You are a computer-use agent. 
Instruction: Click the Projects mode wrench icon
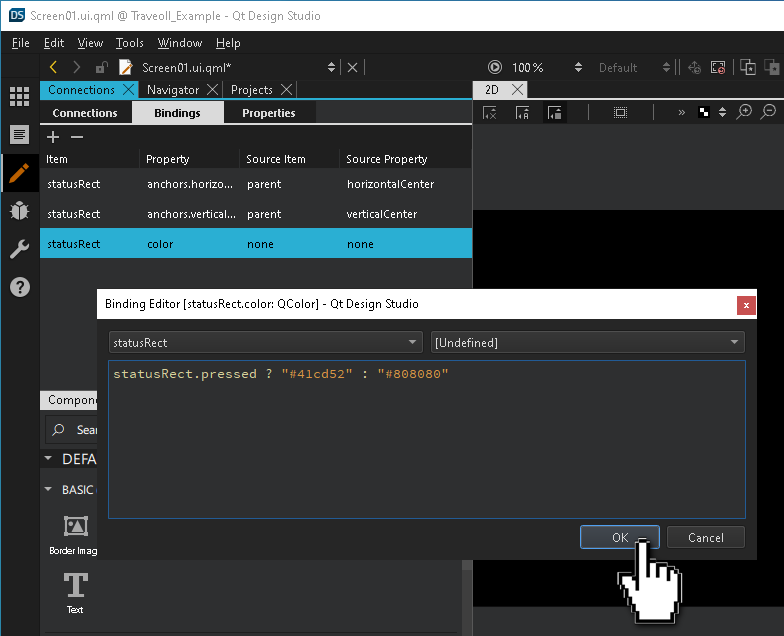click(19, 249)
